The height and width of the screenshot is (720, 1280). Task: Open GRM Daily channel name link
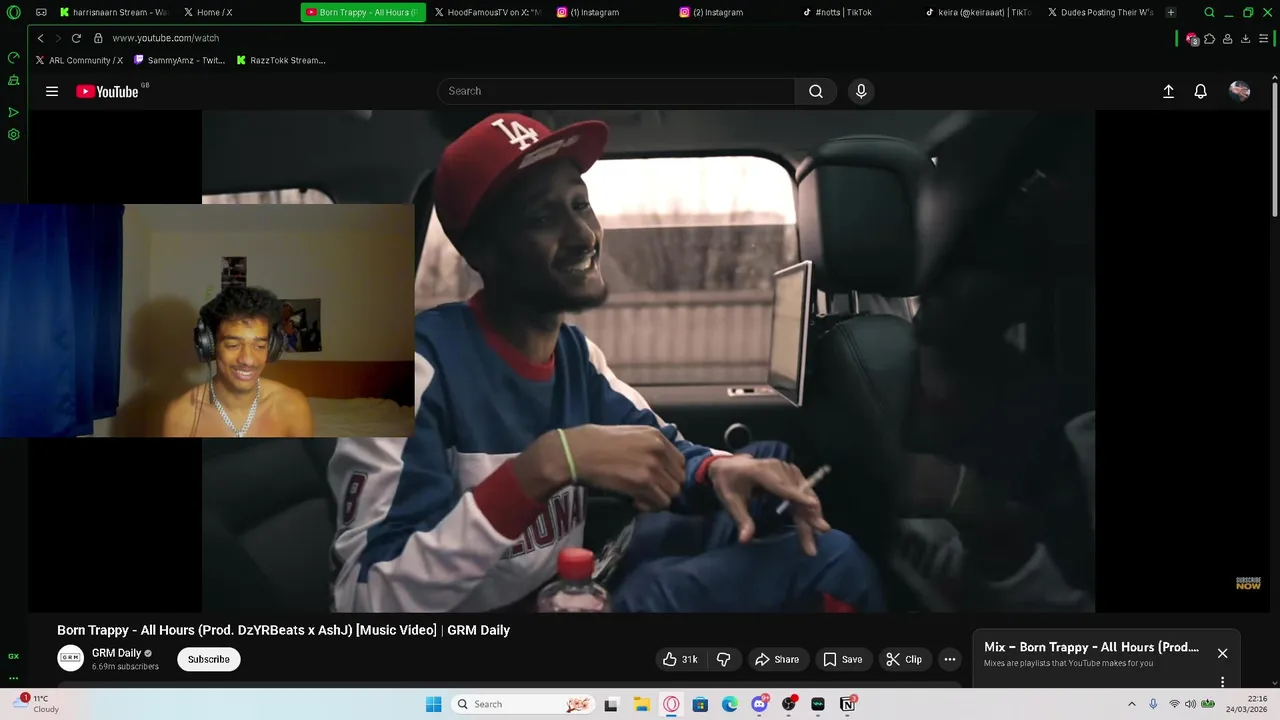[117, 653]
